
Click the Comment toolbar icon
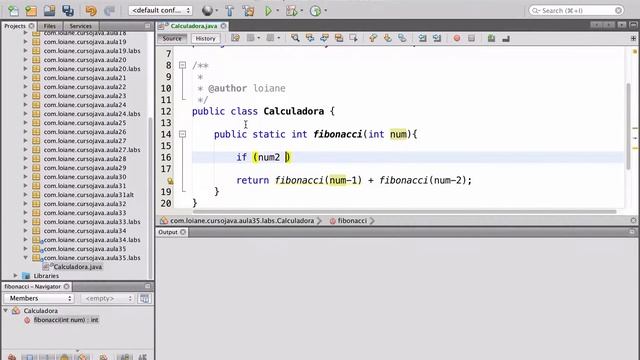491,38
